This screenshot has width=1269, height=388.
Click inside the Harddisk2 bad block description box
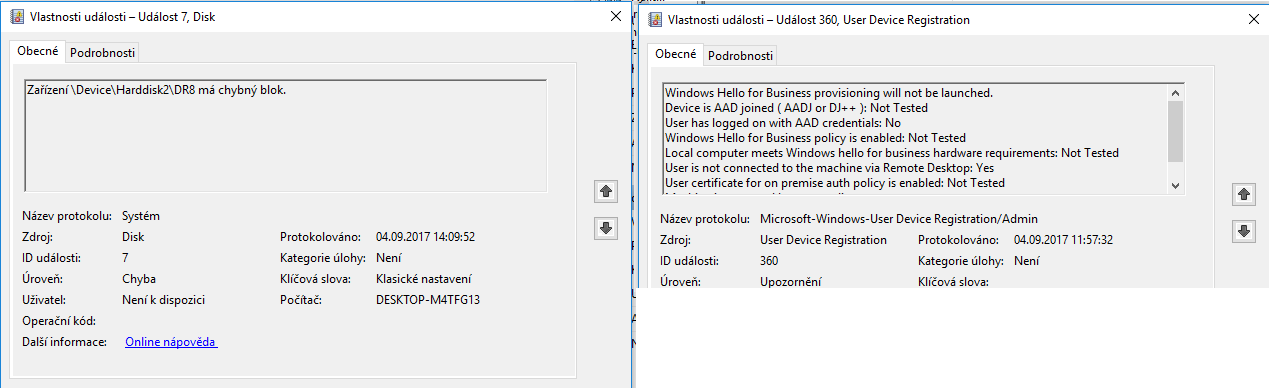coord(285,135)
